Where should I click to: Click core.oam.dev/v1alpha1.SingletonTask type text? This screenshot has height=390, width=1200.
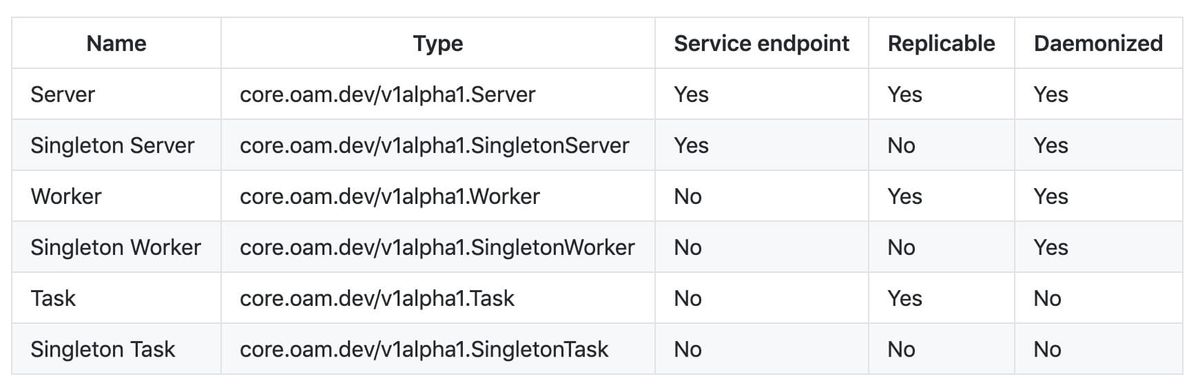click(x=424, y=350)
